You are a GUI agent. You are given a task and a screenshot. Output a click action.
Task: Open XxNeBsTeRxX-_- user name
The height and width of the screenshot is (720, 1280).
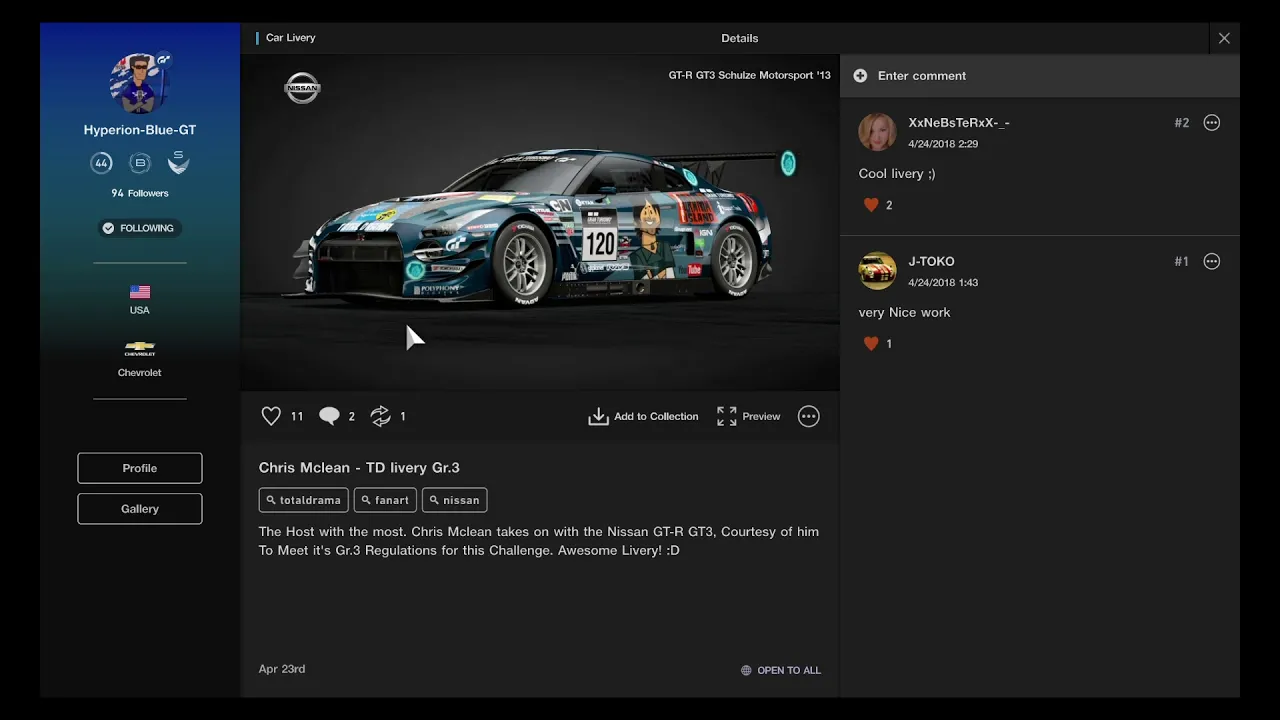pos(959,123)
